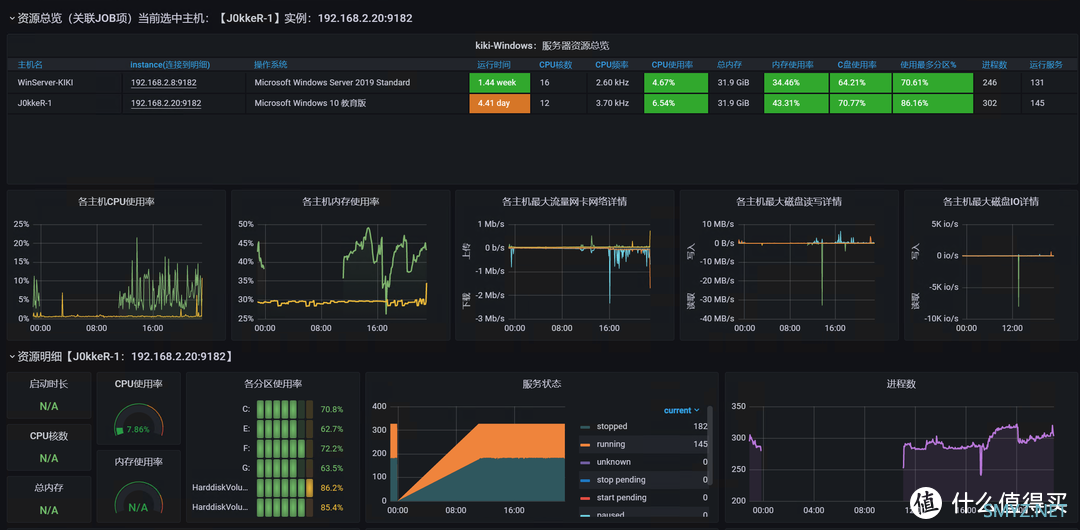Click the 4.67% CPU usage cell
The height and width of the screenshot is (530, 1080).
[x=676, y=83]
